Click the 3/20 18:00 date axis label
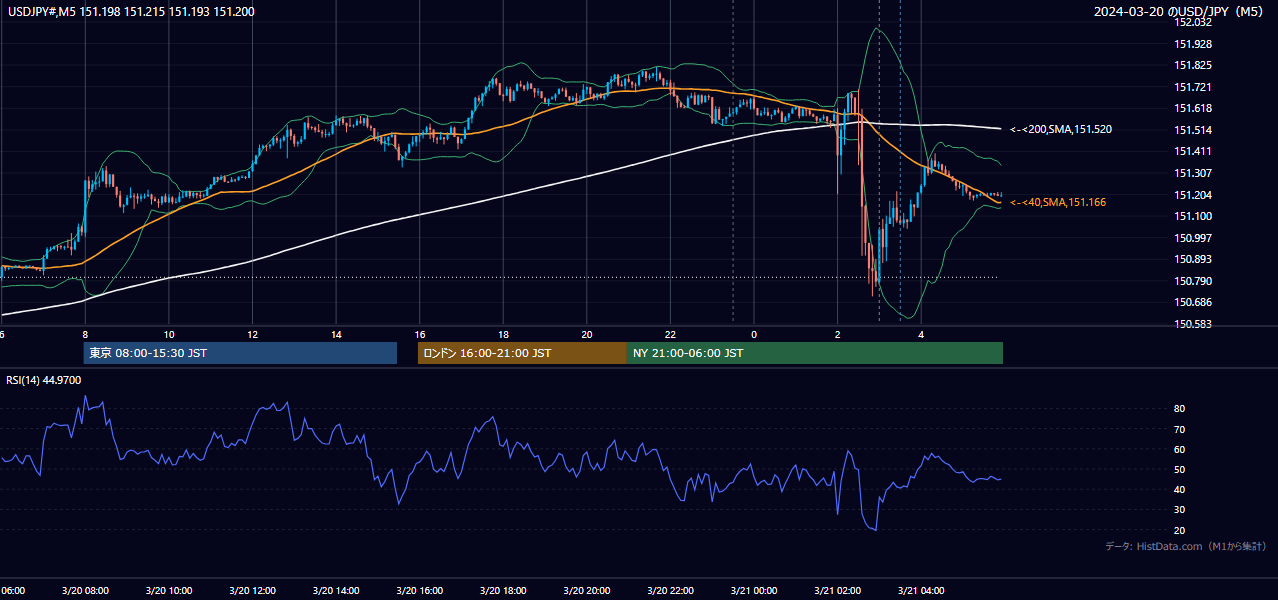Viewport: 1278px width, 600px height. (503, 591)
